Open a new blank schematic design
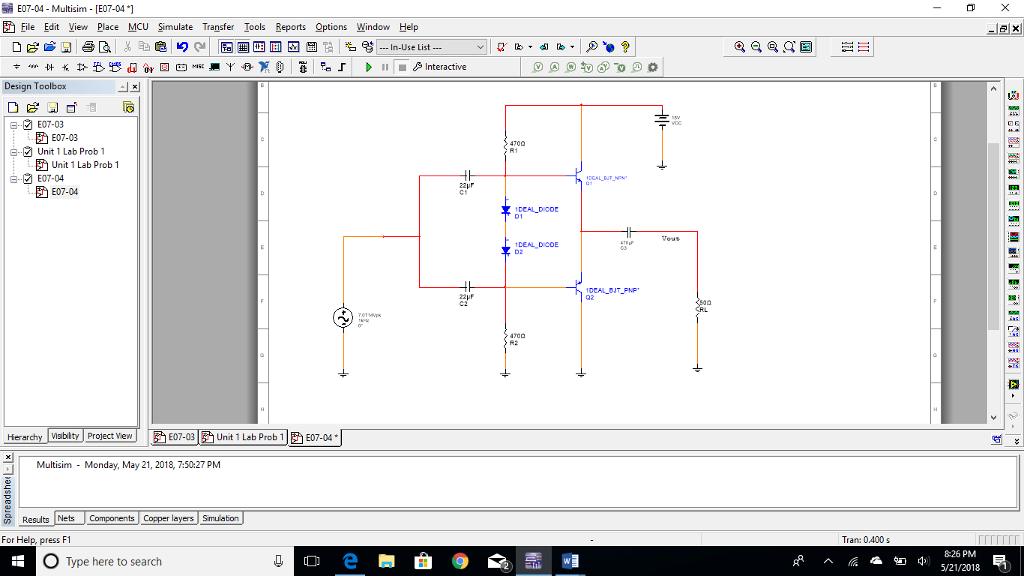Screen dimensions: 1024x576 coord(15,46)
